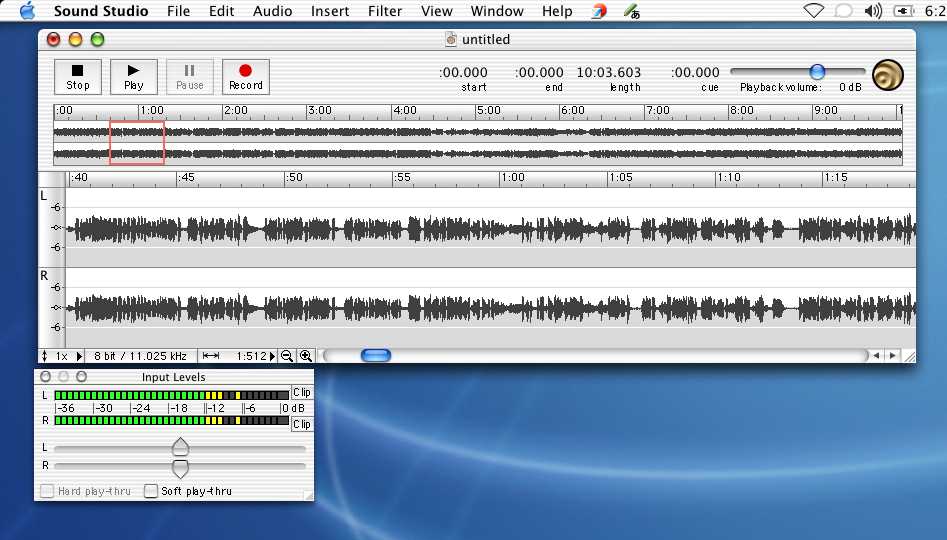Open the Window menu

click(497, 11)
